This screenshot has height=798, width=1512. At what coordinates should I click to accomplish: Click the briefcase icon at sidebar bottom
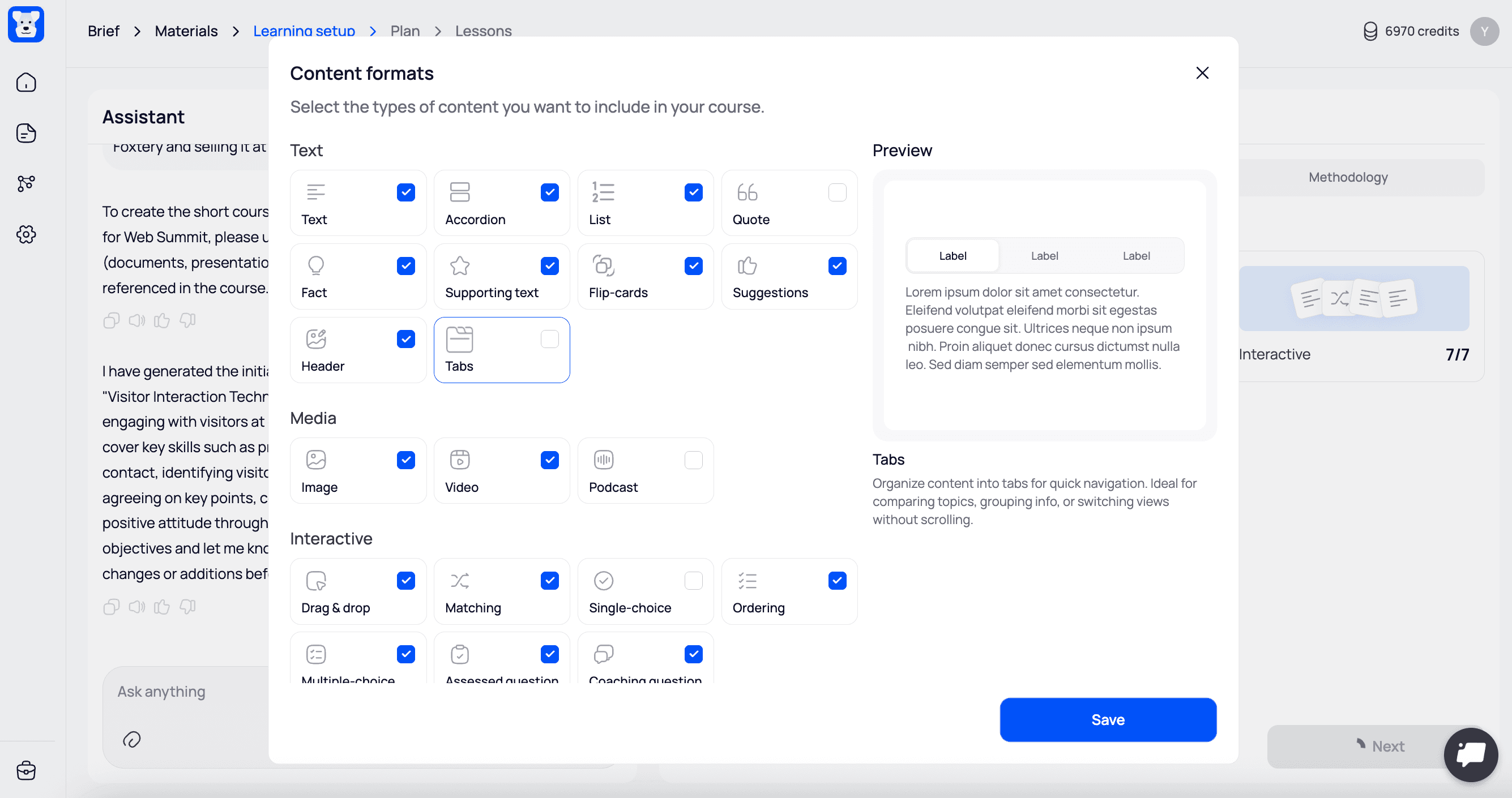[x=27, y=770]
